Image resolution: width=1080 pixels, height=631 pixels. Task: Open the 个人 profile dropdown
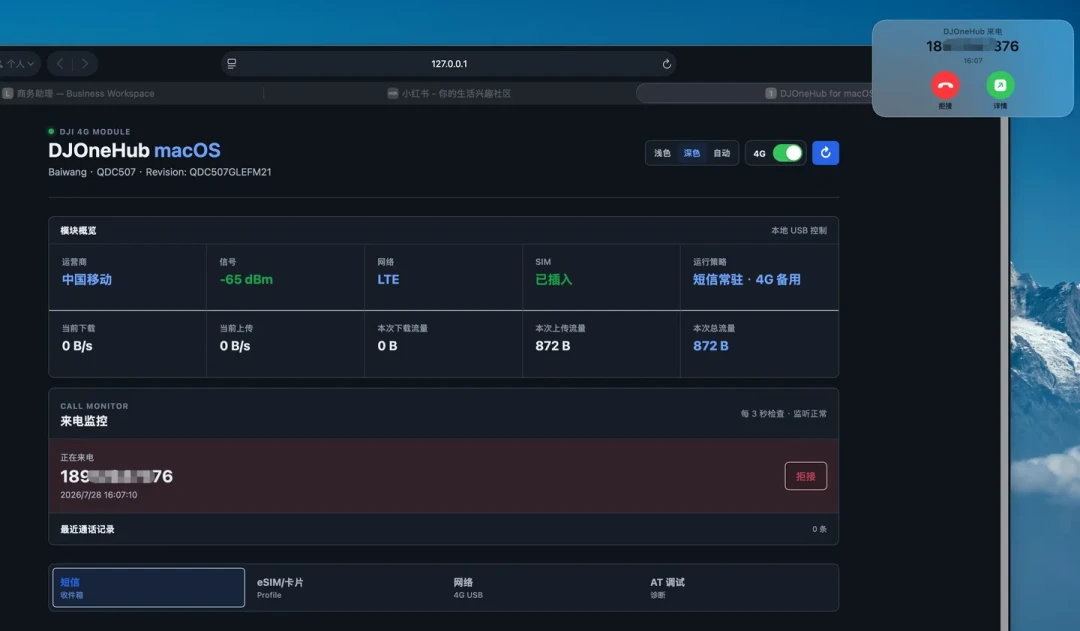point(19,64)
